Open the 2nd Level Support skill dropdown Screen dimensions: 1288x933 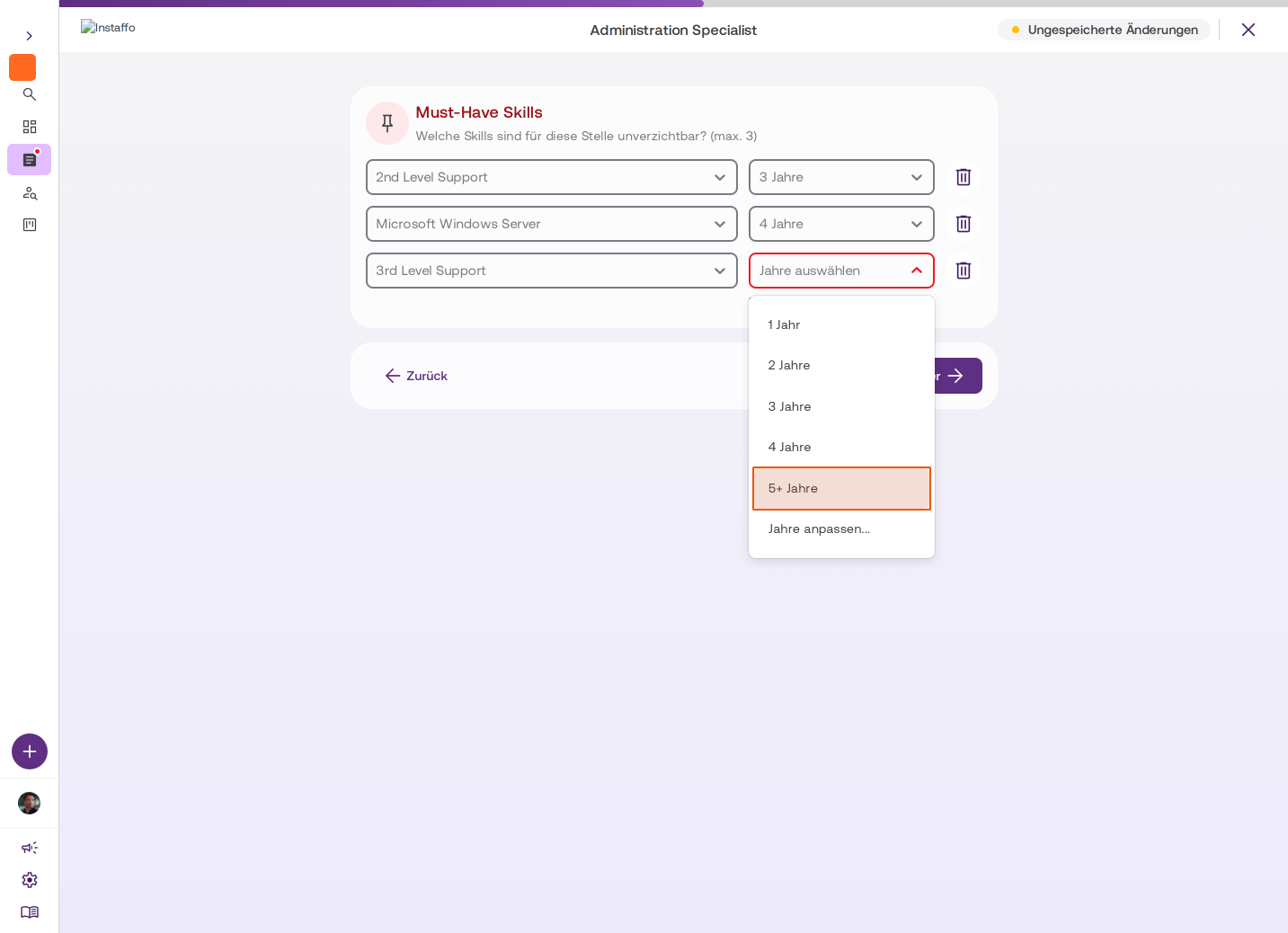click(x=552, y=177)
